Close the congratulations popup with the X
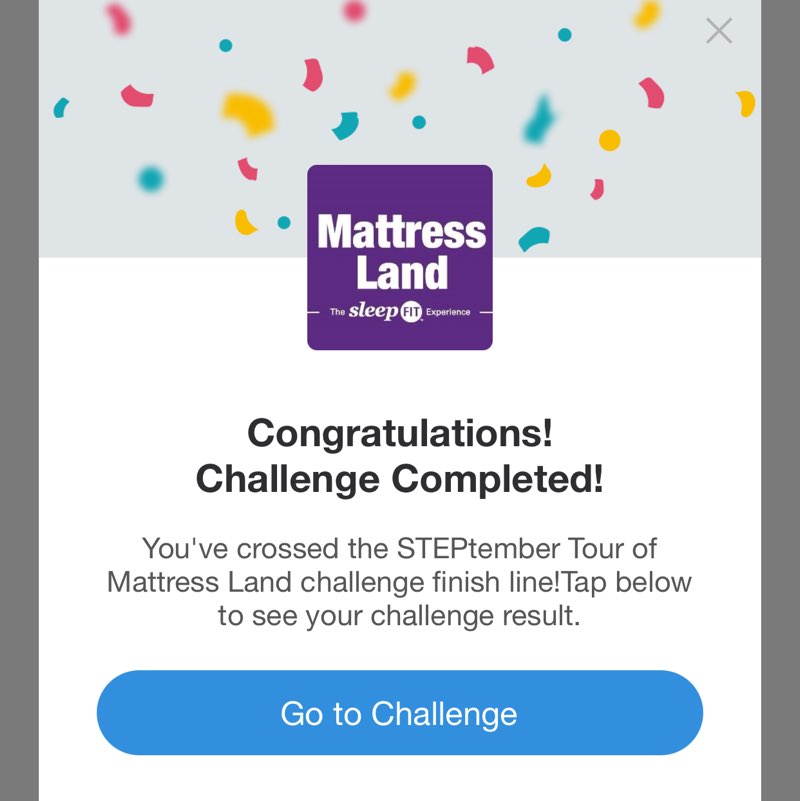The height and width of the screenshot is (801, 800). coord(719,31)
